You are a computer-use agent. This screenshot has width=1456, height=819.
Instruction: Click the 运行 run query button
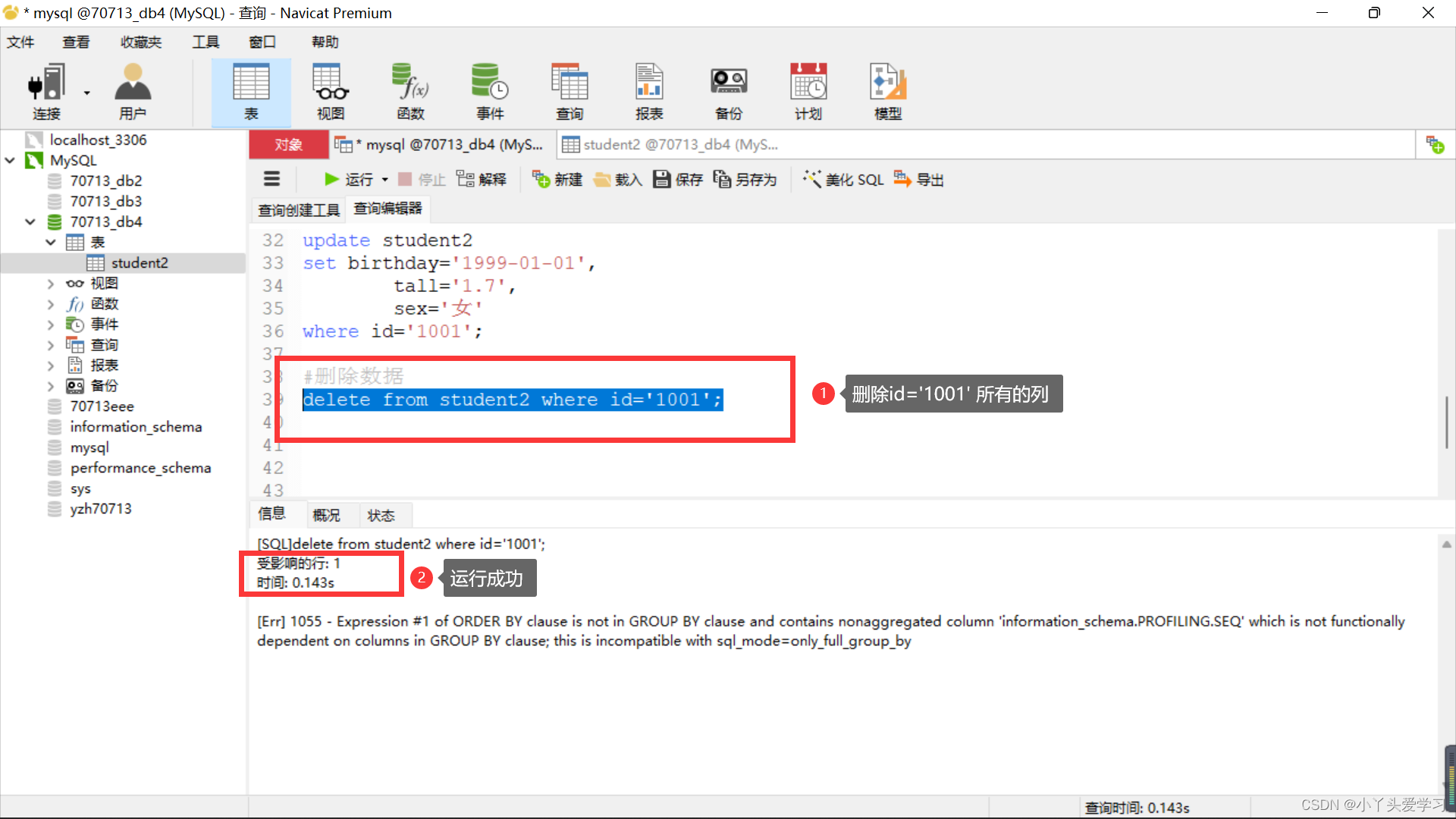click(x=349, y=180)
